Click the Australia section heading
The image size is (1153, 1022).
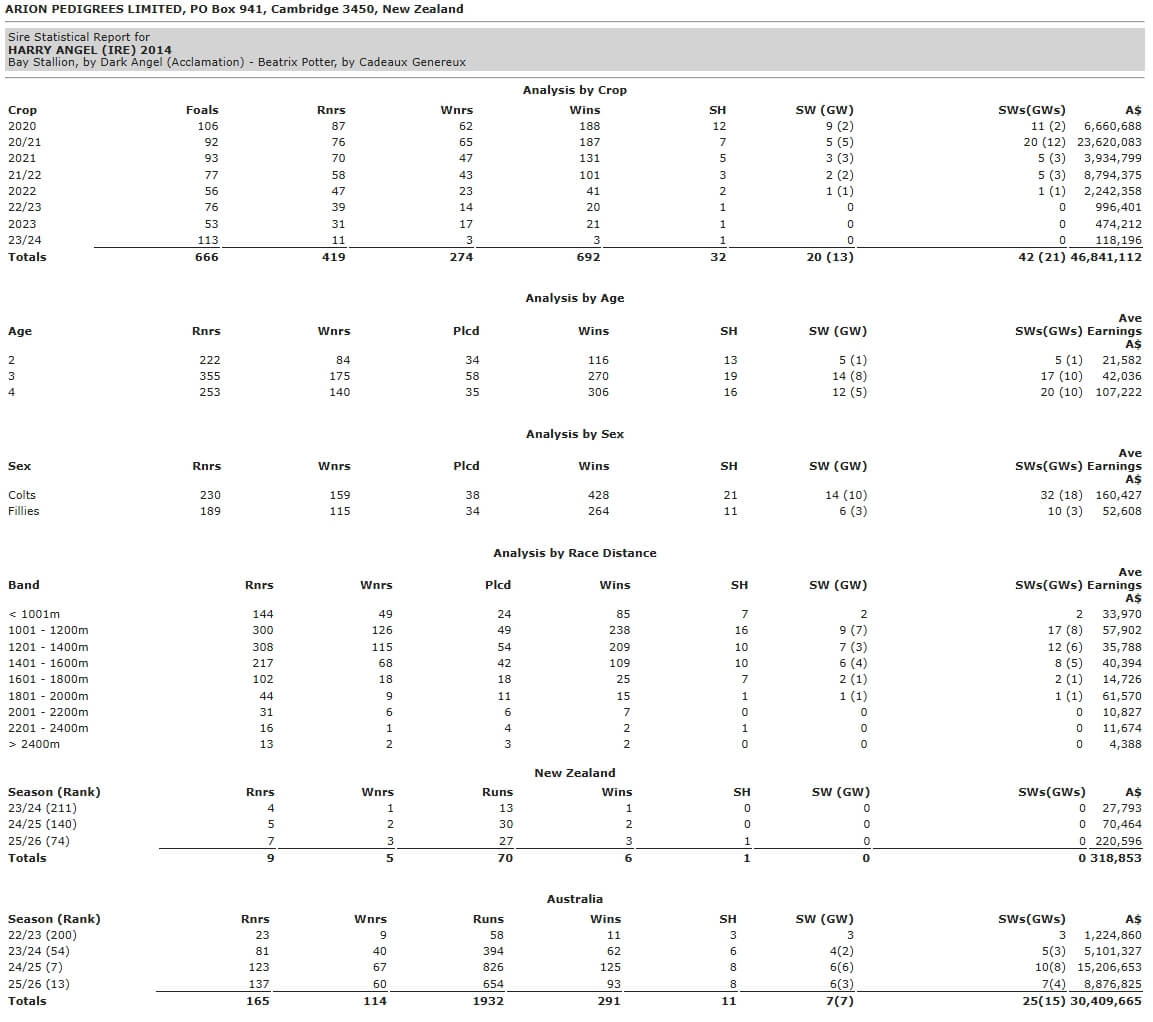click(574, 899)
